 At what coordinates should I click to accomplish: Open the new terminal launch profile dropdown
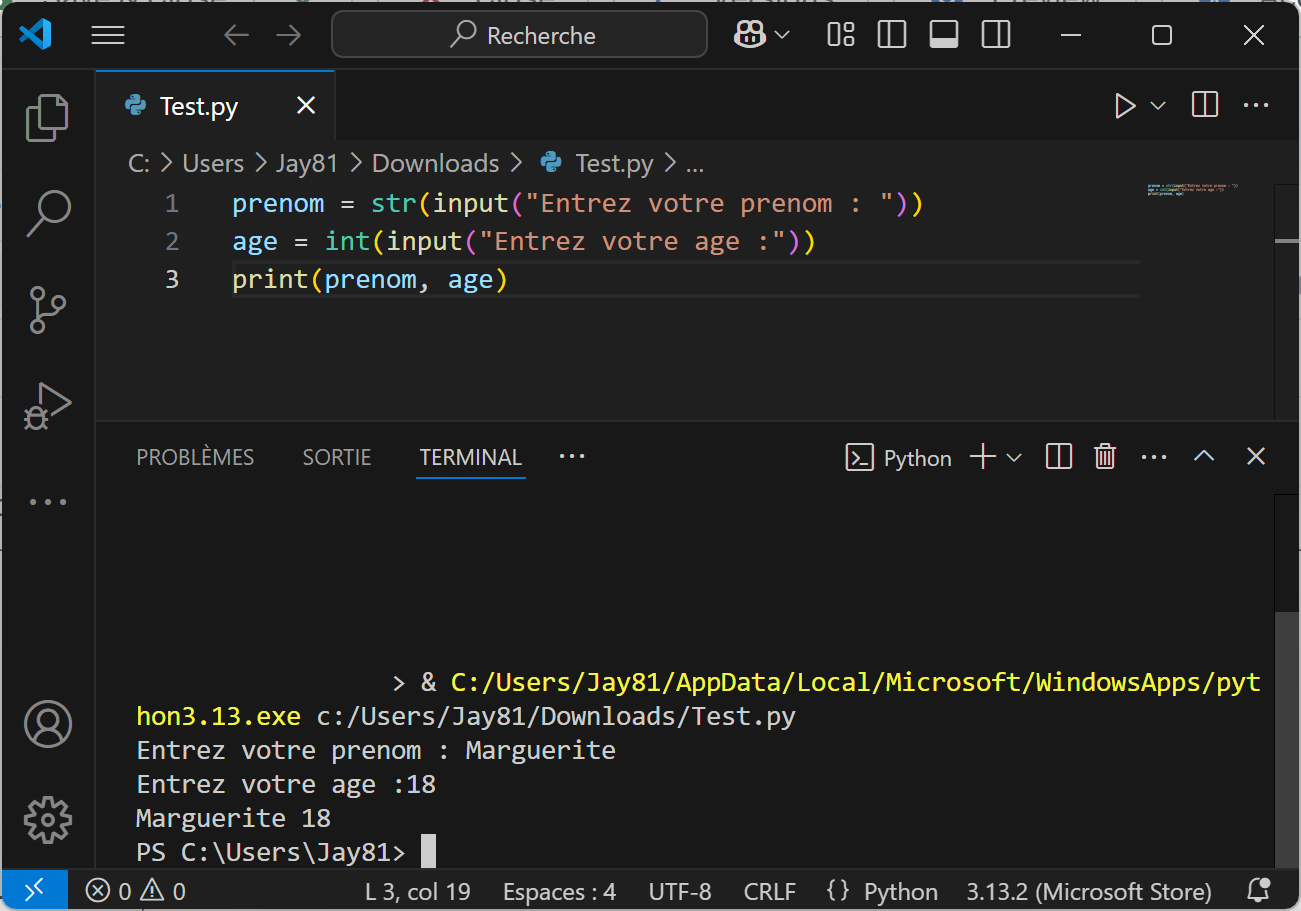[x=1014, y=457]
